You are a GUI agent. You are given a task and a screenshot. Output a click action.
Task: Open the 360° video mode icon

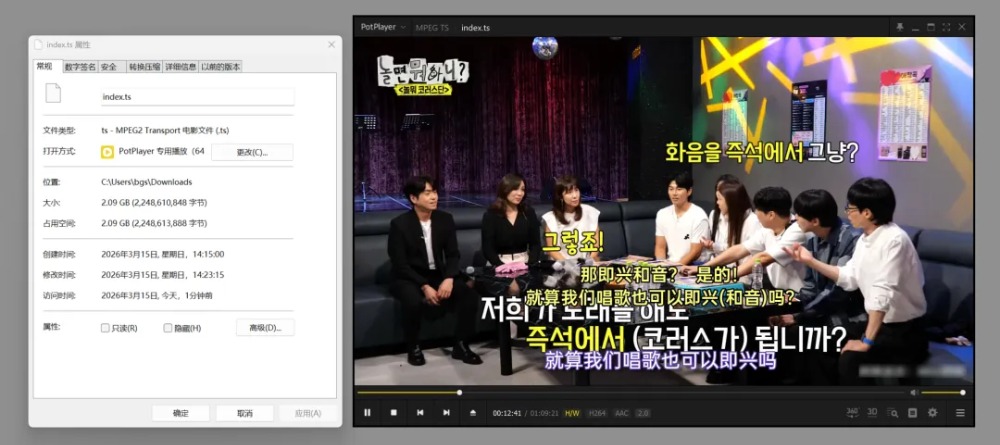pyautogui.click(x=852, y=412)
